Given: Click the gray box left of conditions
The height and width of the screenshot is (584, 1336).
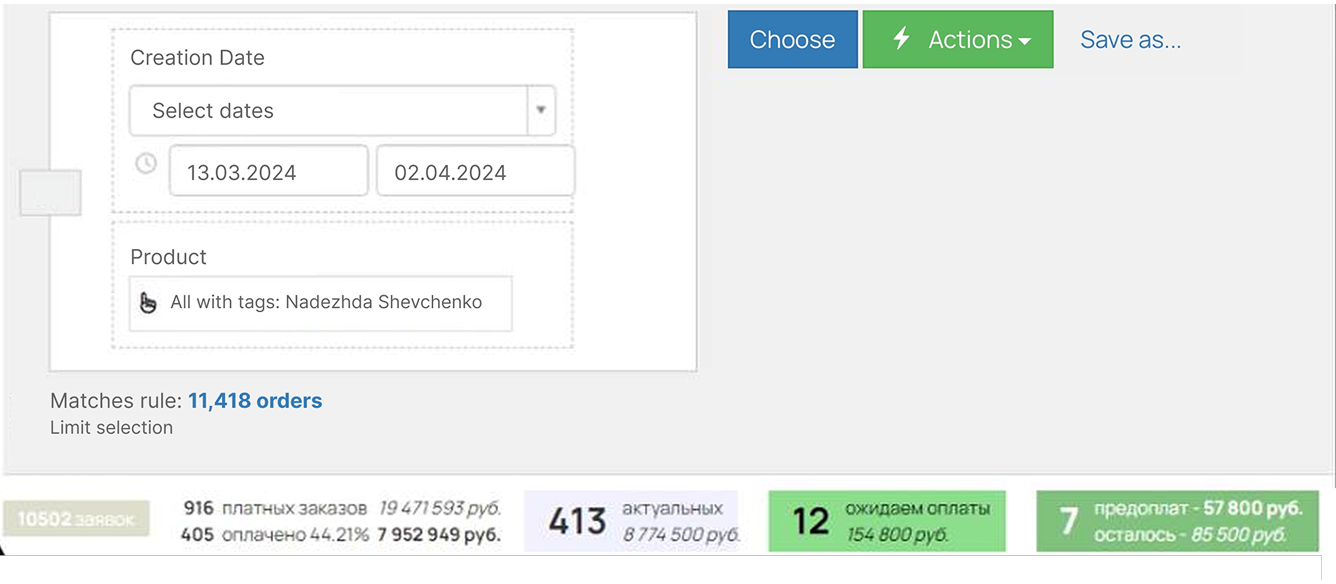Looking at the screenshot, I should (x=50, y=192).
